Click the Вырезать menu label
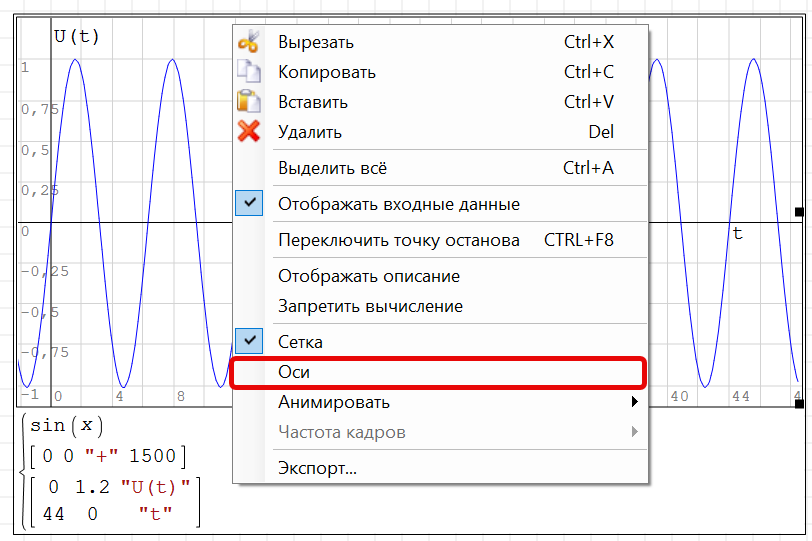 pyautogui.click(x=315, y=42)
